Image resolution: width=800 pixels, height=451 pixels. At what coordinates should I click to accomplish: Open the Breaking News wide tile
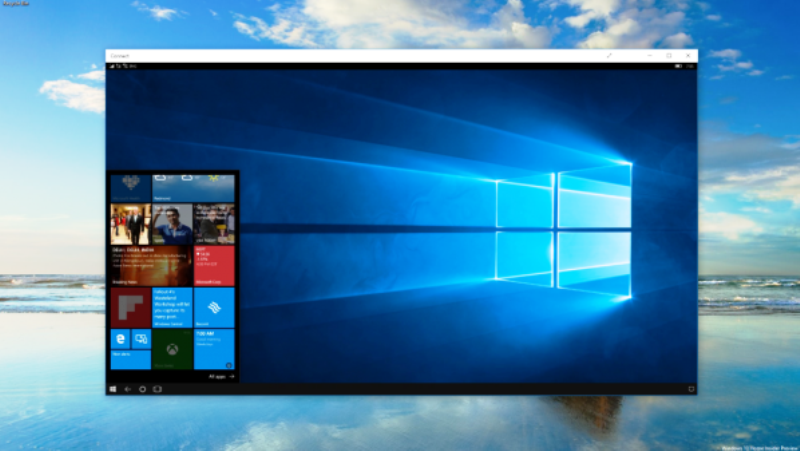pyautogui.click(x=151, y=266)
